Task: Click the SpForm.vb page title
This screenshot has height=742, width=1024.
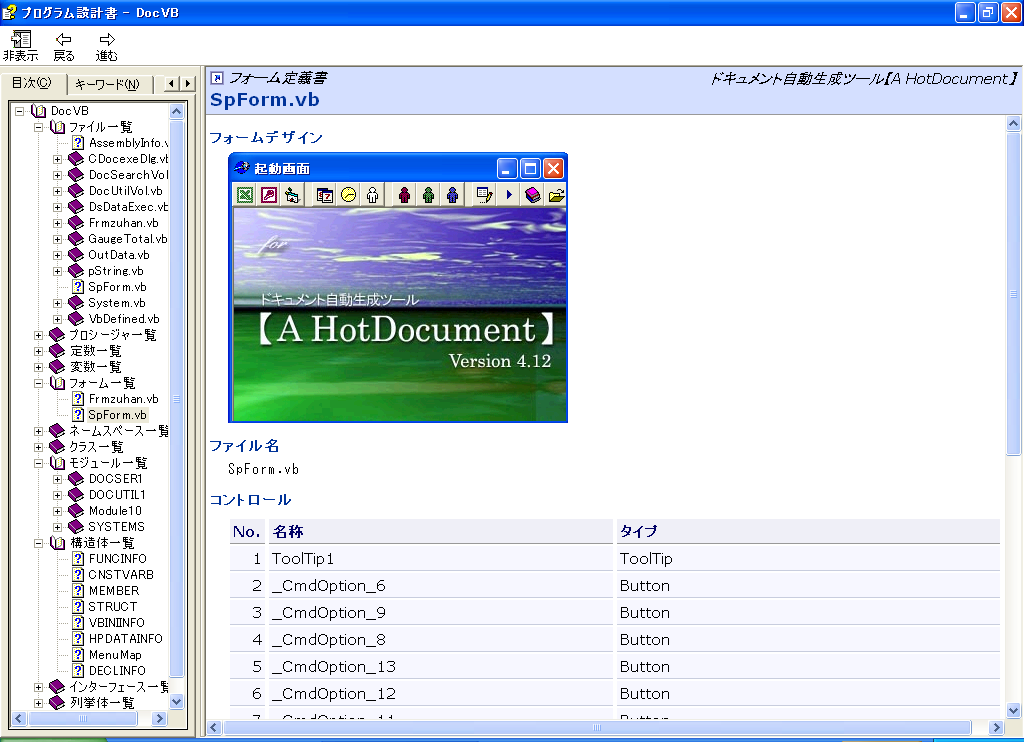Action: click(264, 100)
